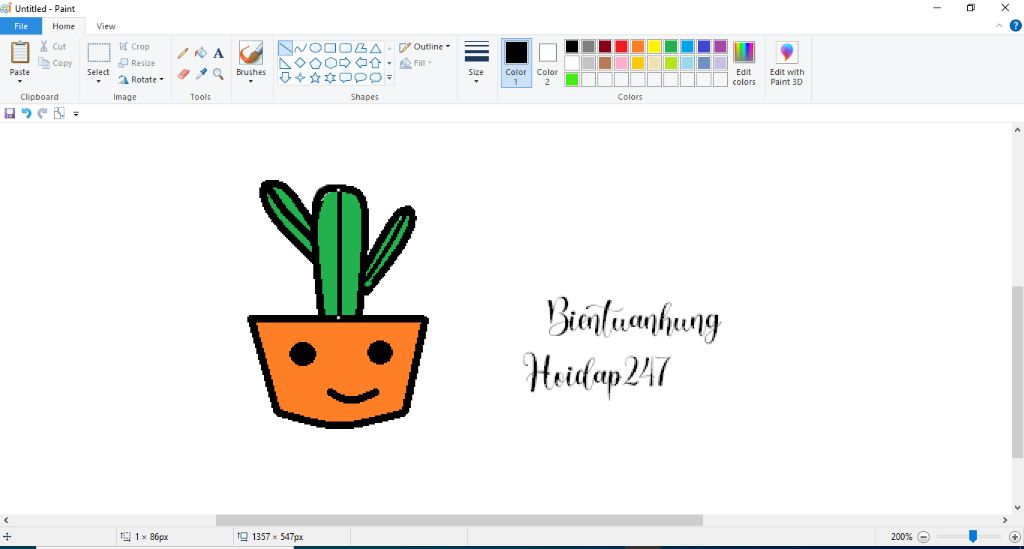Open Customize Quick Access Toolbar dropdown

tap(76, 114)
